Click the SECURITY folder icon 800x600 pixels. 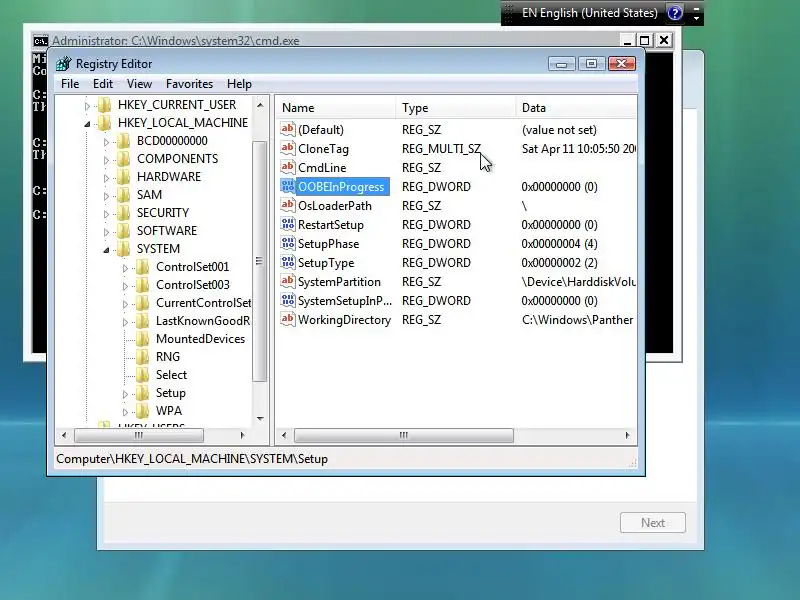click(x=123, y=213)
